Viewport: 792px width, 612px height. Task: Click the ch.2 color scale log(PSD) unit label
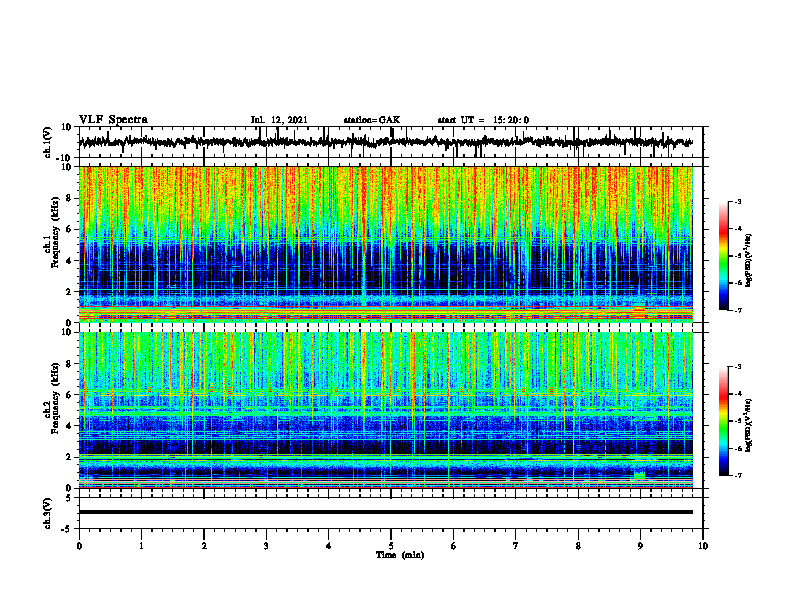[x=749, y=425]
